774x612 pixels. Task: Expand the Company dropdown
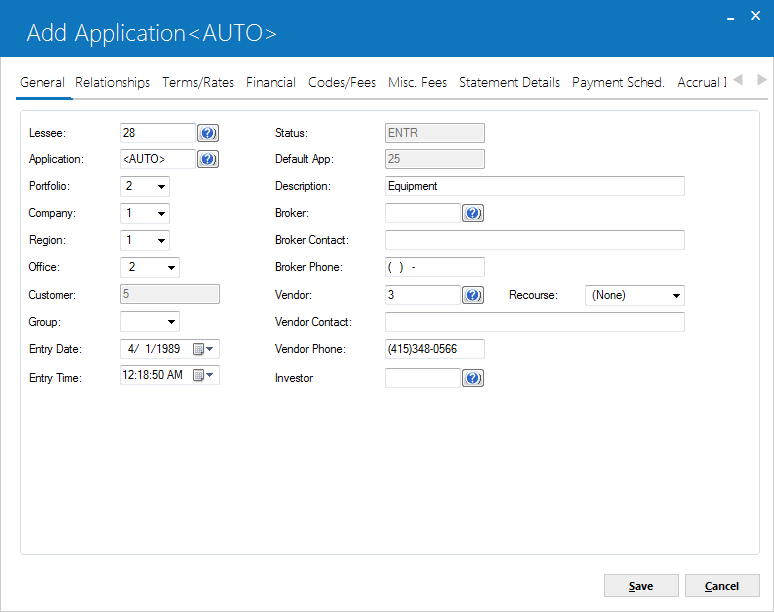pos(161,214)
